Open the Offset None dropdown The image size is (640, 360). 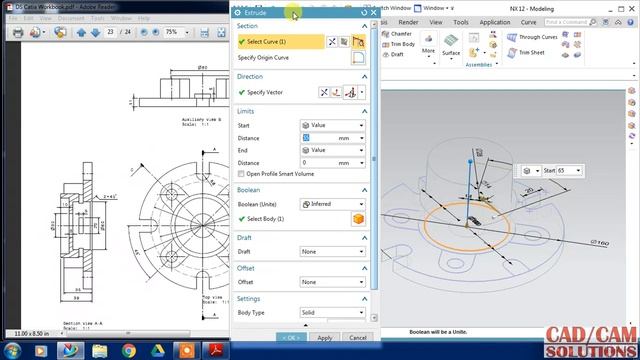click(x=333, y=282)
